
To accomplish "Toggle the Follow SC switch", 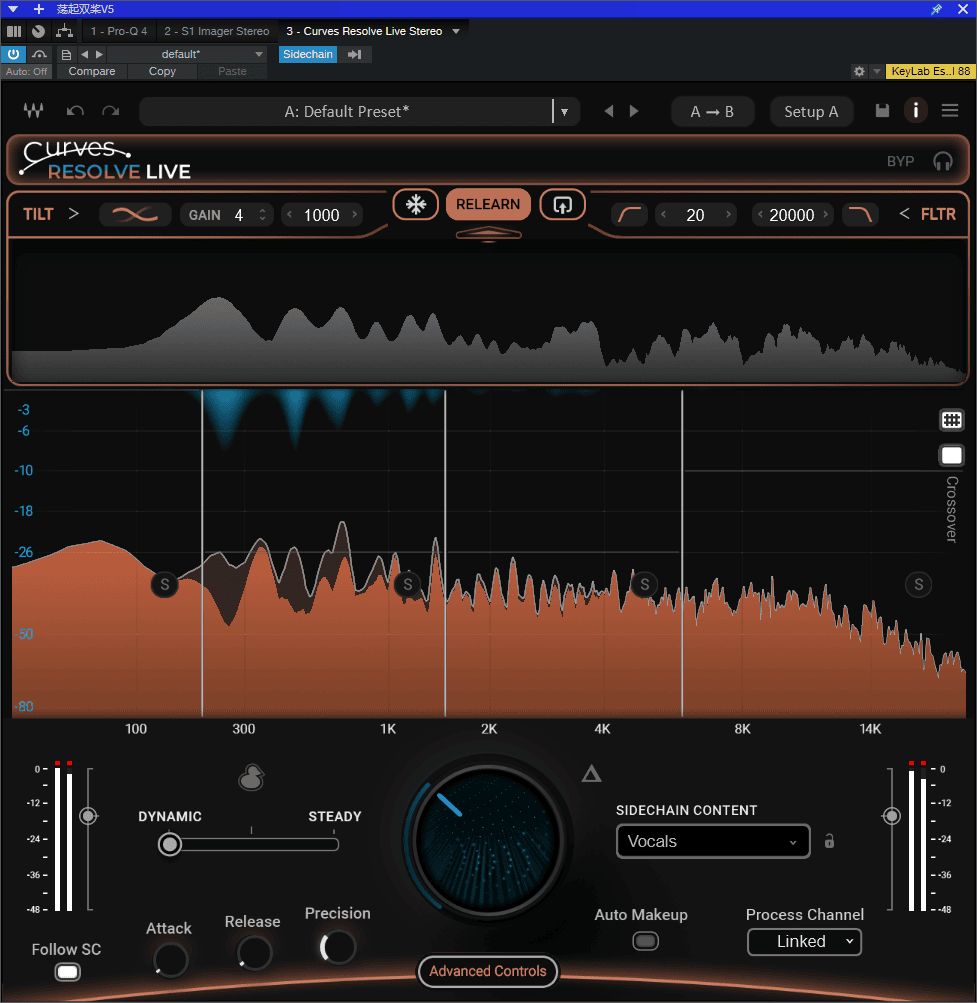I will pyautogui.click(x=67, y=972).
